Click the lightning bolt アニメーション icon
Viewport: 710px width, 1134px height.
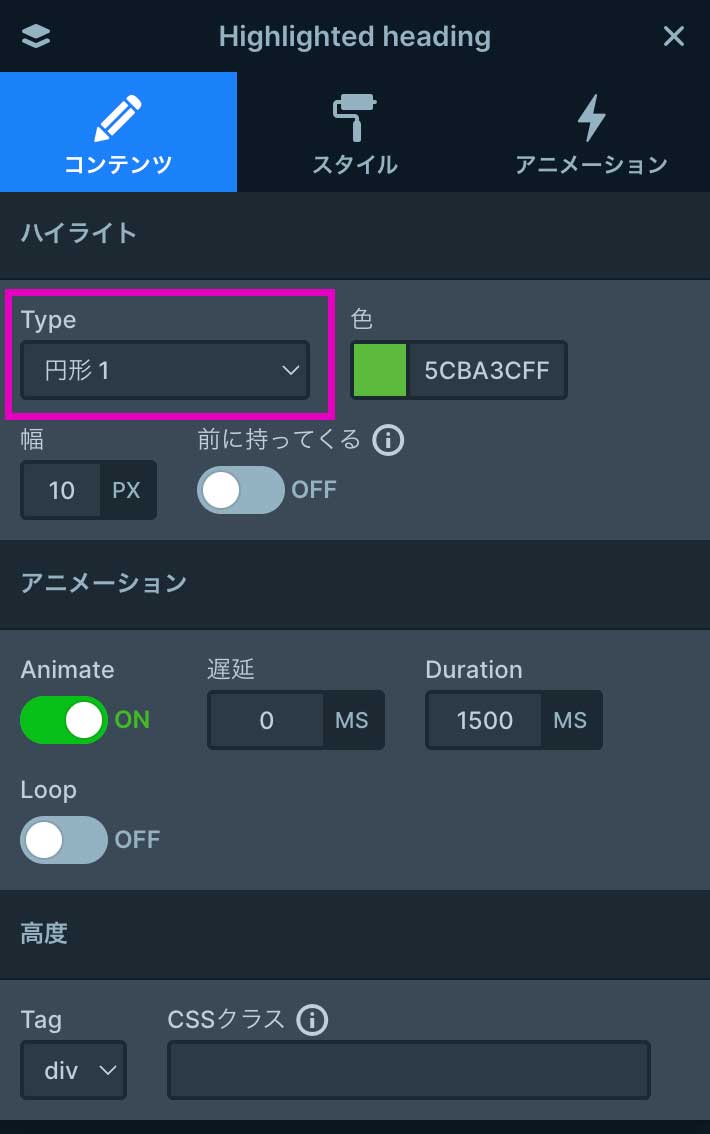591,118
